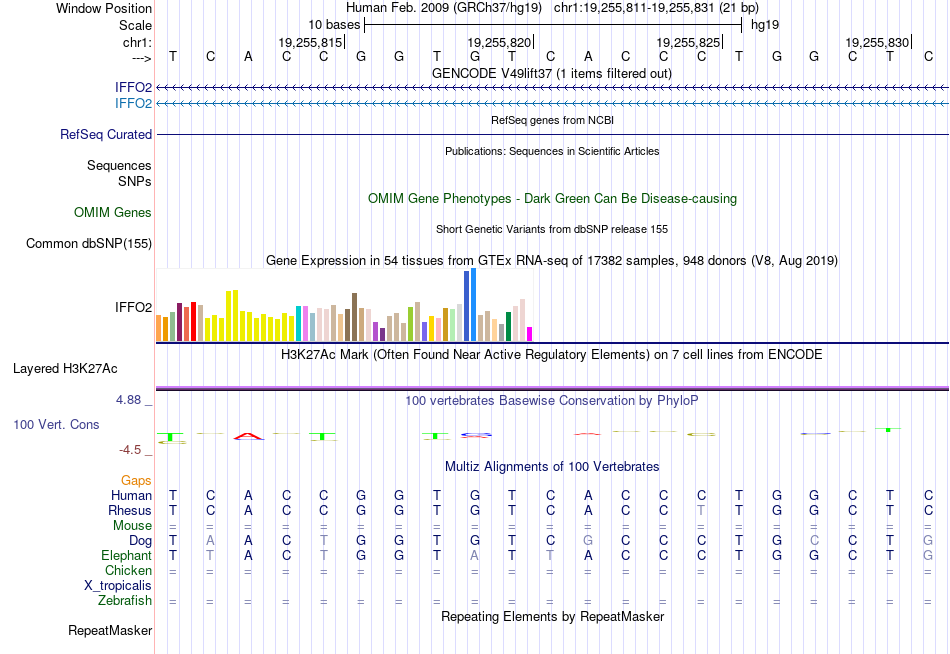950x654 pixels.
Task: Click the RefSeq Curated gene intron line
Action: coord(552,135)
